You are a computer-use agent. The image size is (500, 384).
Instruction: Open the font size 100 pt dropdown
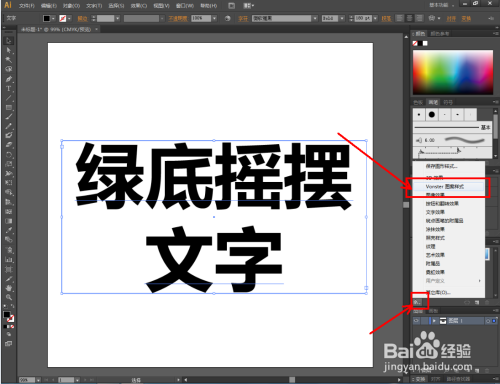[x=375, y=18]
